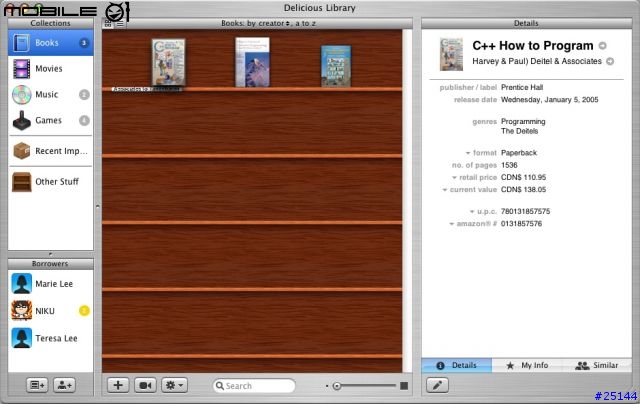640x404 pixels.
Task: Click the shelf vertical scrollbar
Action: pyautogui.click(x=407, y=200)
